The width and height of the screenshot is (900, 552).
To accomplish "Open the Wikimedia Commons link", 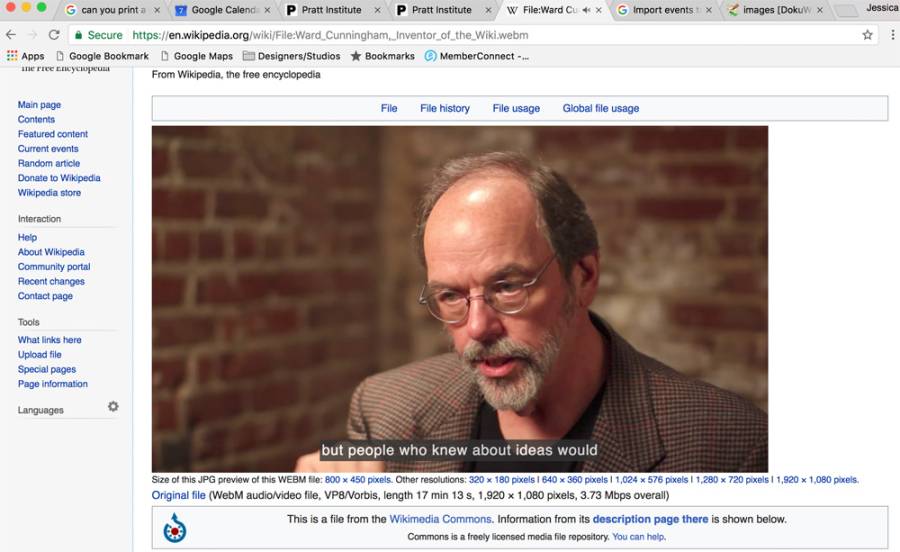I will [440, 519].
